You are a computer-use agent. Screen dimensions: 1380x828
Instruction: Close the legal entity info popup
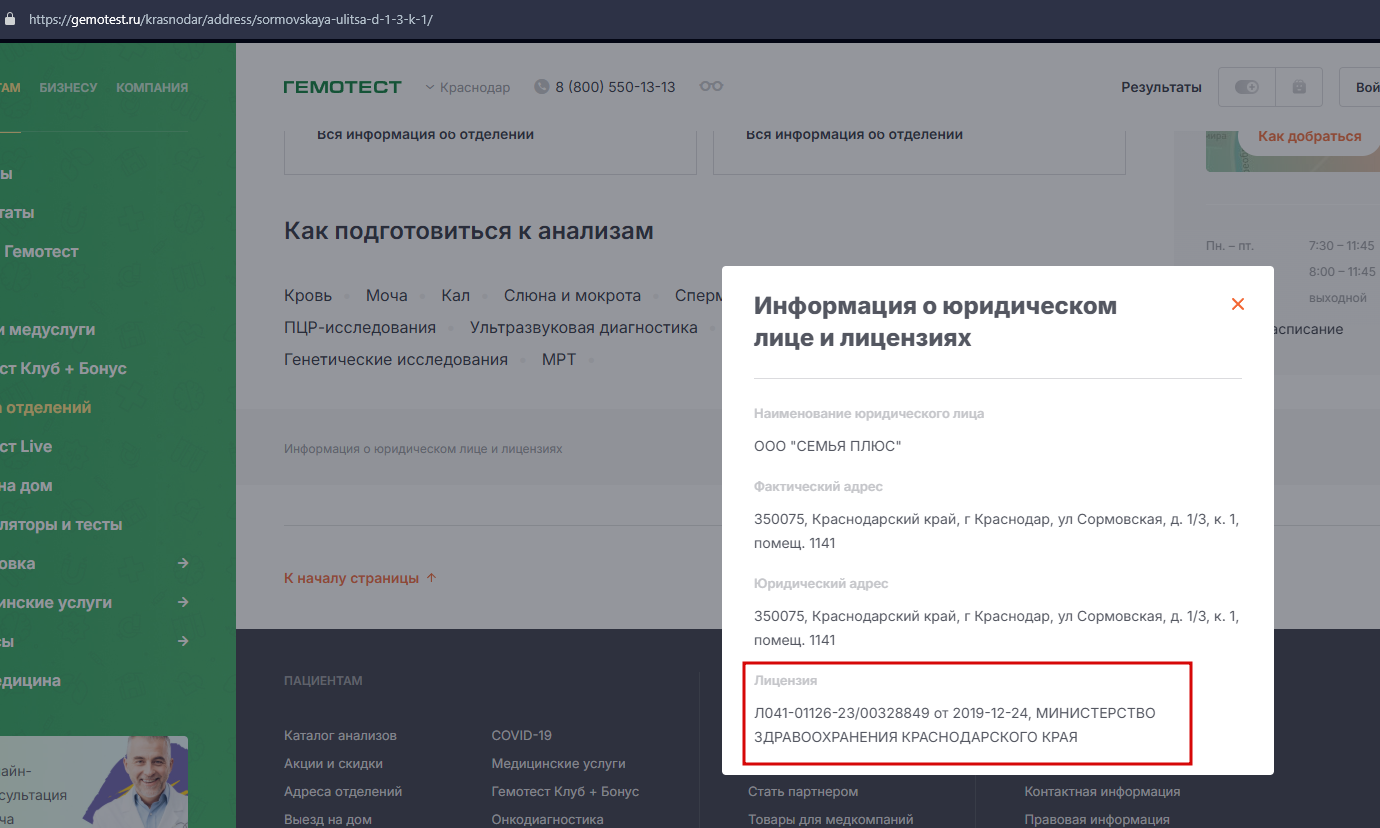tap(1238, 304)
